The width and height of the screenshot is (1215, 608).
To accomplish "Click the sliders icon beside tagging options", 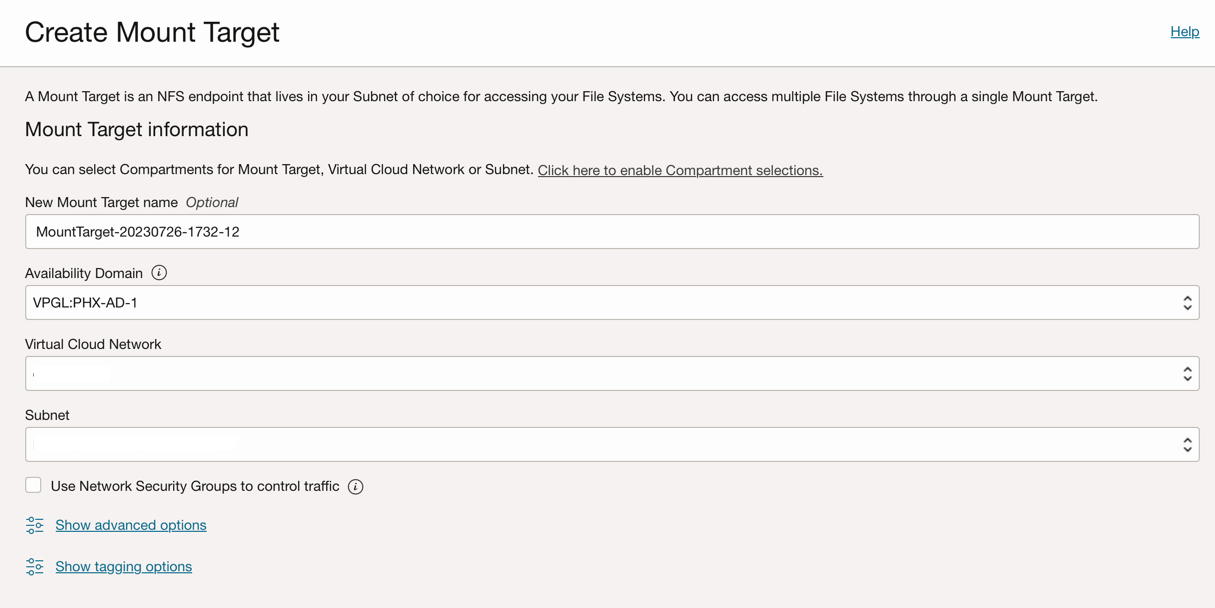I will pyautogui.click(x=35, y=567).
